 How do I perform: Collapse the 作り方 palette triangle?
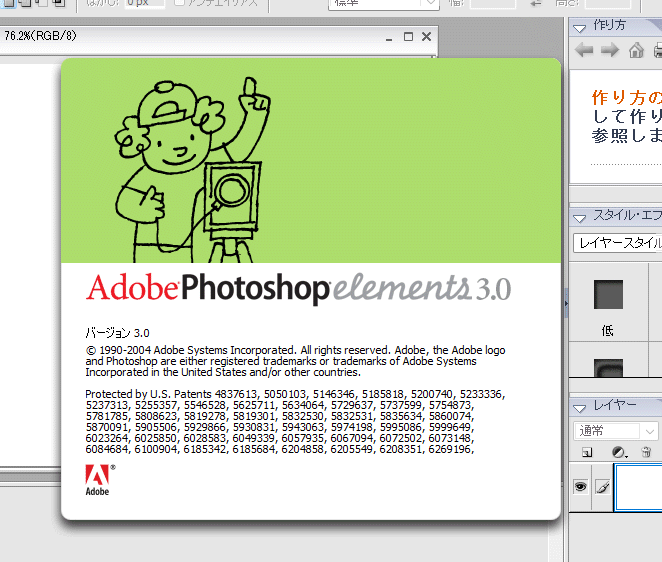pyautogui.click(x=580, y=28)
